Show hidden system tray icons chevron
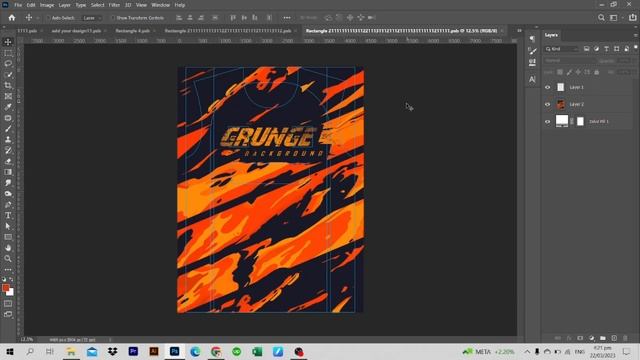The width and height of the screenshot is (640, 360). click(527, 351)
